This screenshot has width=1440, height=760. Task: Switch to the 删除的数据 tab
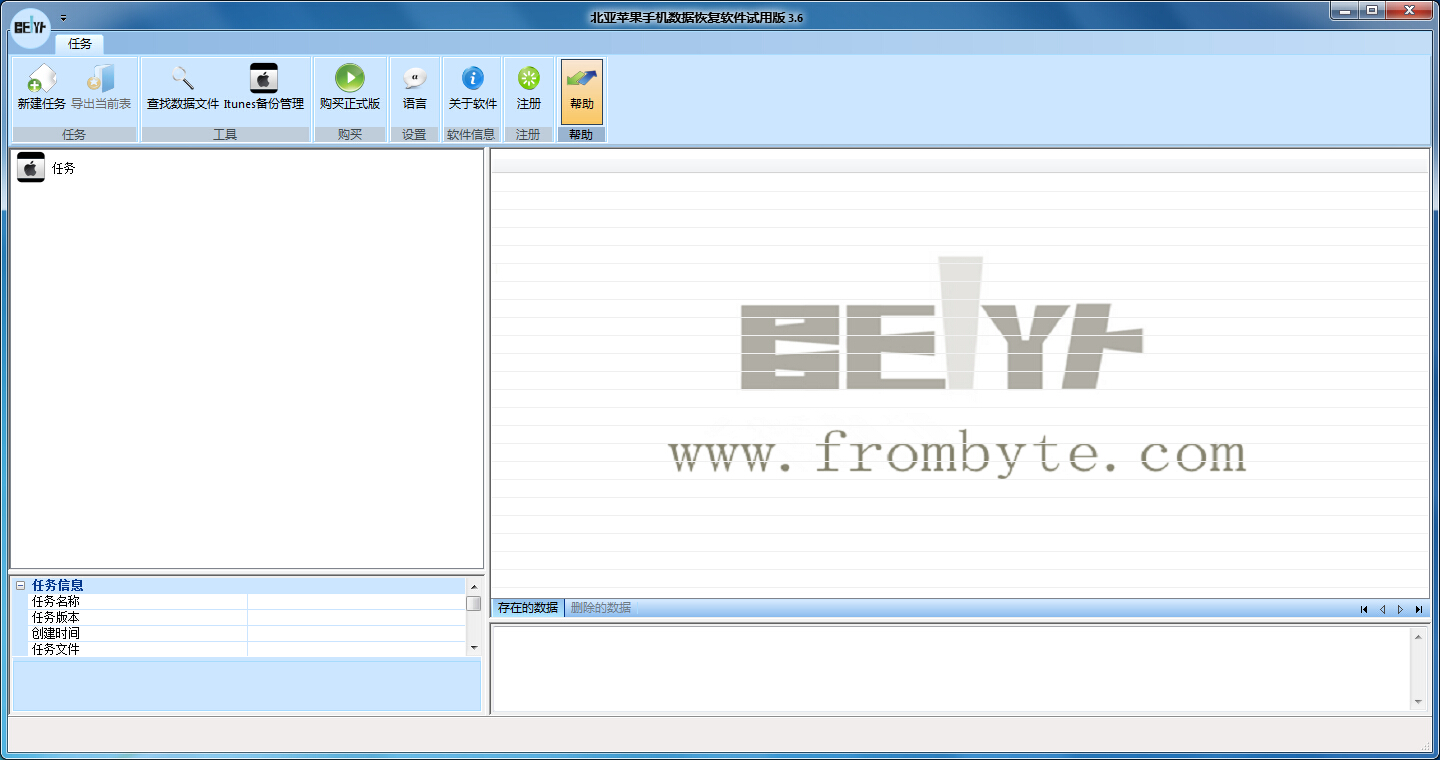(600, 608)
